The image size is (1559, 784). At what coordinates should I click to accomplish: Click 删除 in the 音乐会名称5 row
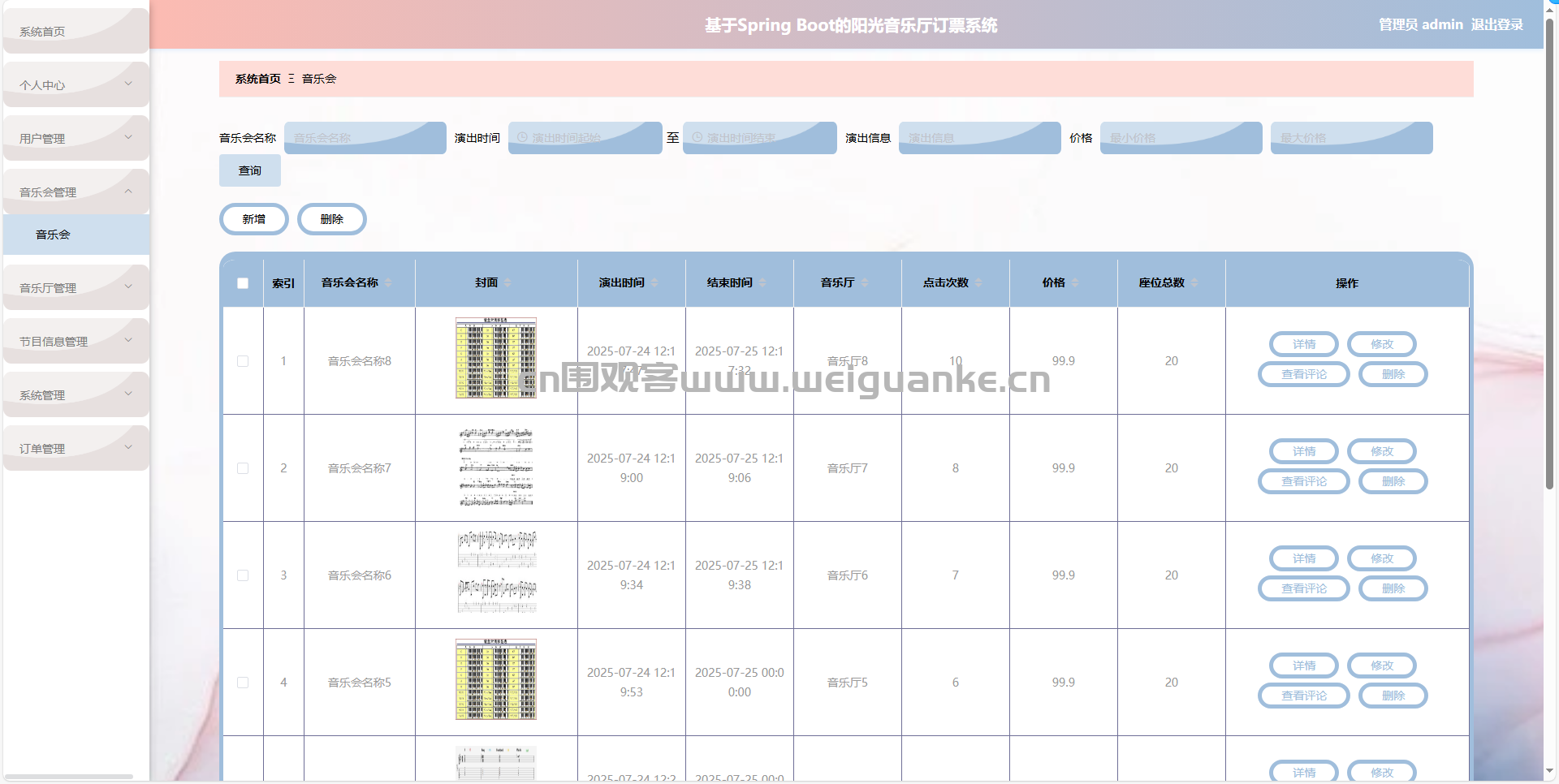tap(1393, 696)
